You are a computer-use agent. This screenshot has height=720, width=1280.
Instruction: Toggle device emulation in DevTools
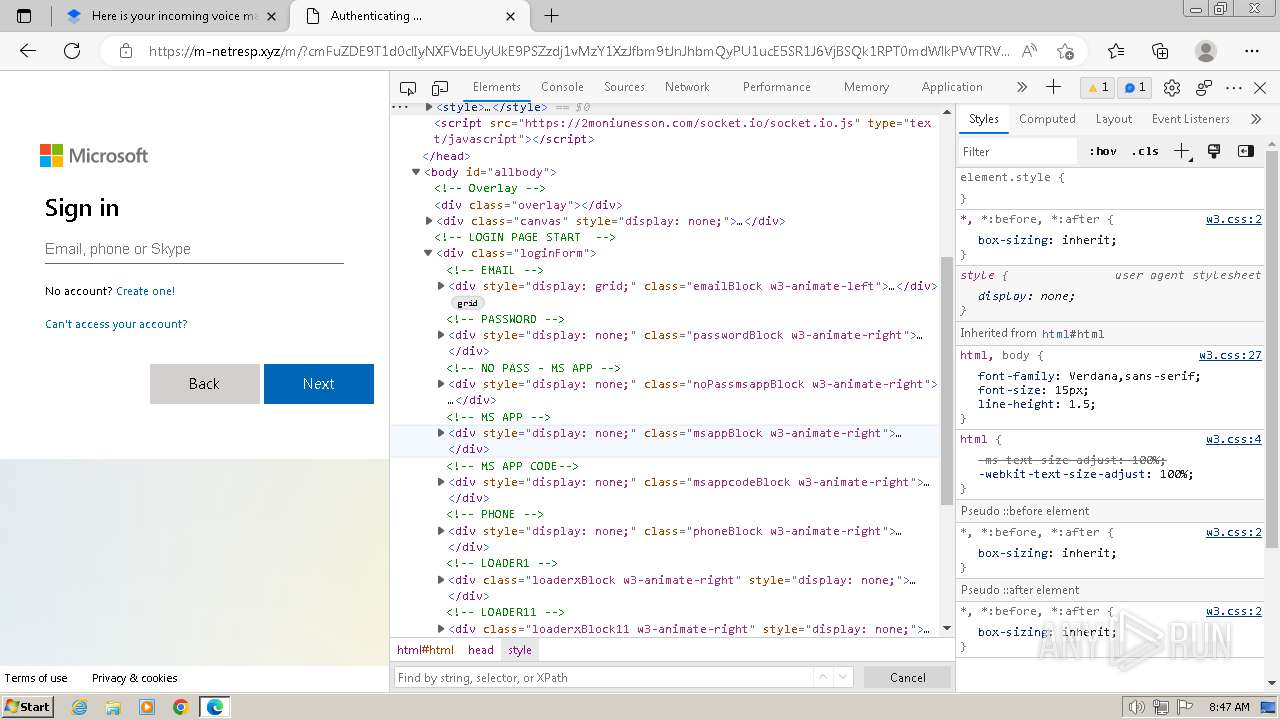[440, 88]
